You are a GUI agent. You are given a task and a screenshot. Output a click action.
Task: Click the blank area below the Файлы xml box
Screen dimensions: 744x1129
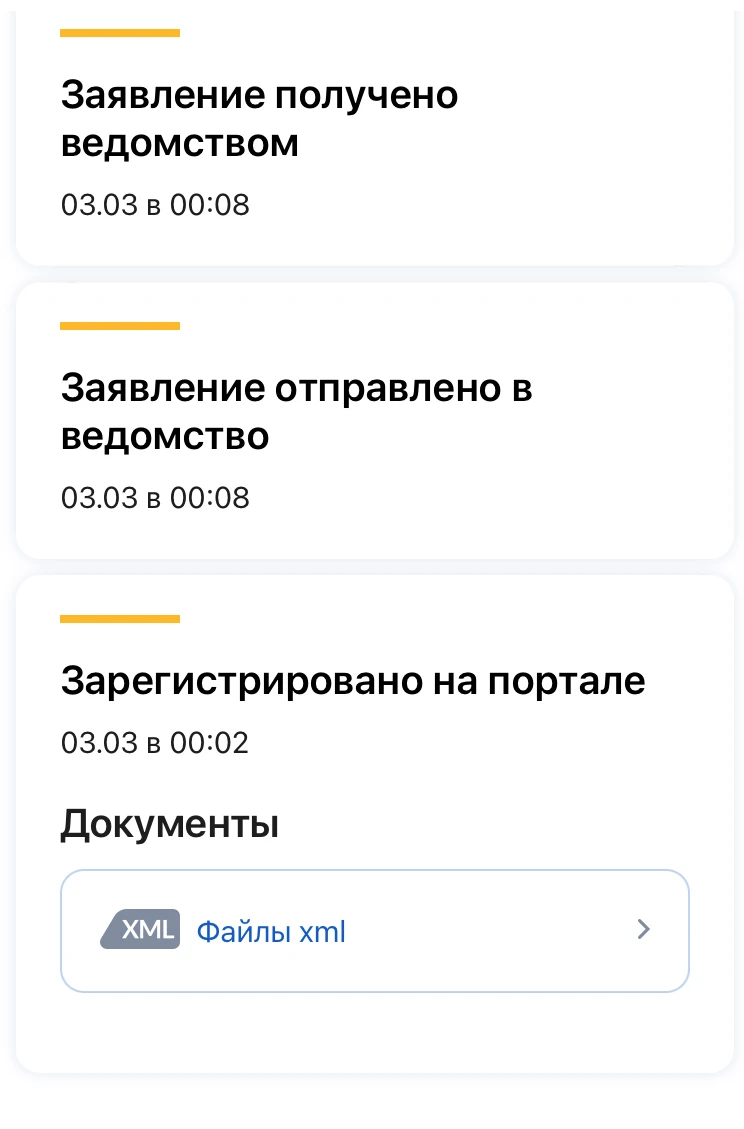375,1032
